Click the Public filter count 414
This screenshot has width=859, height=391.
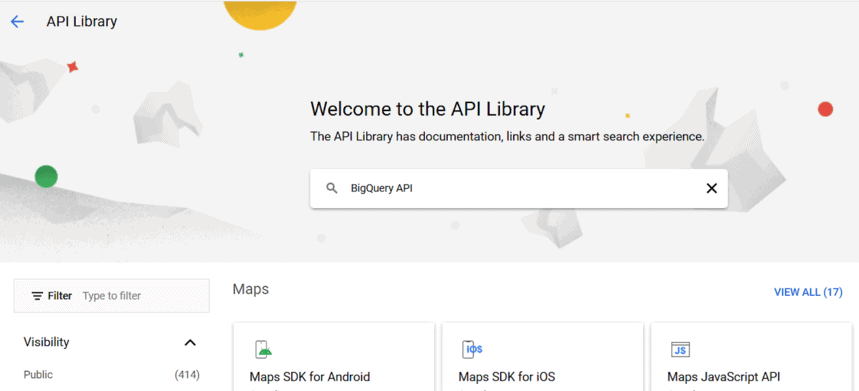point(187,375)
